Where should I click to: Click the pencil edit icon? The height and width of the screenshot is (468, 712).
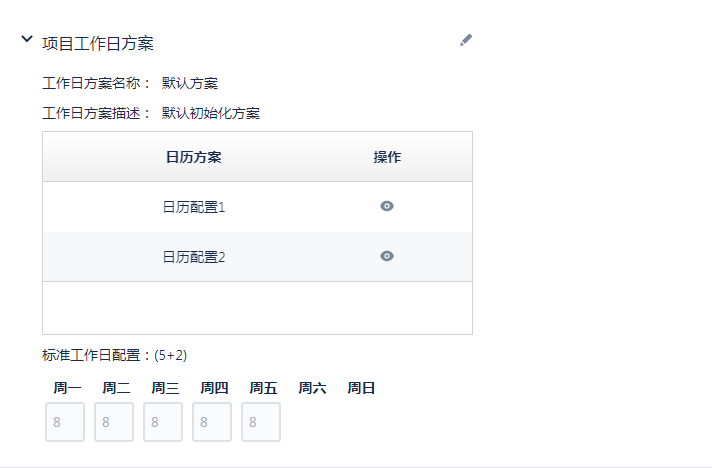[465, 40]
